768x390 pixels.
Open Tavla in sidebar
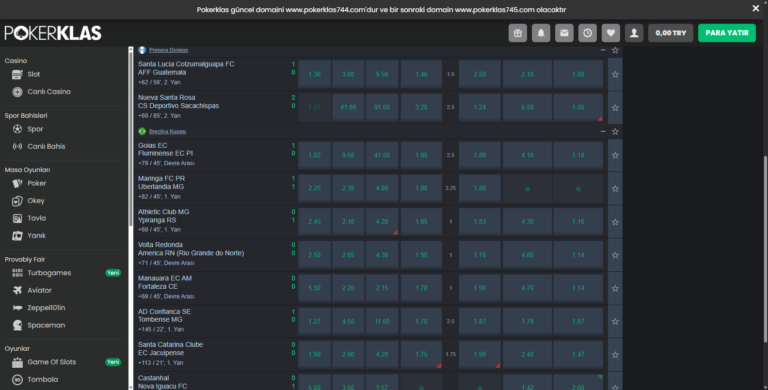pyautogui.click(x=37, y=218)
